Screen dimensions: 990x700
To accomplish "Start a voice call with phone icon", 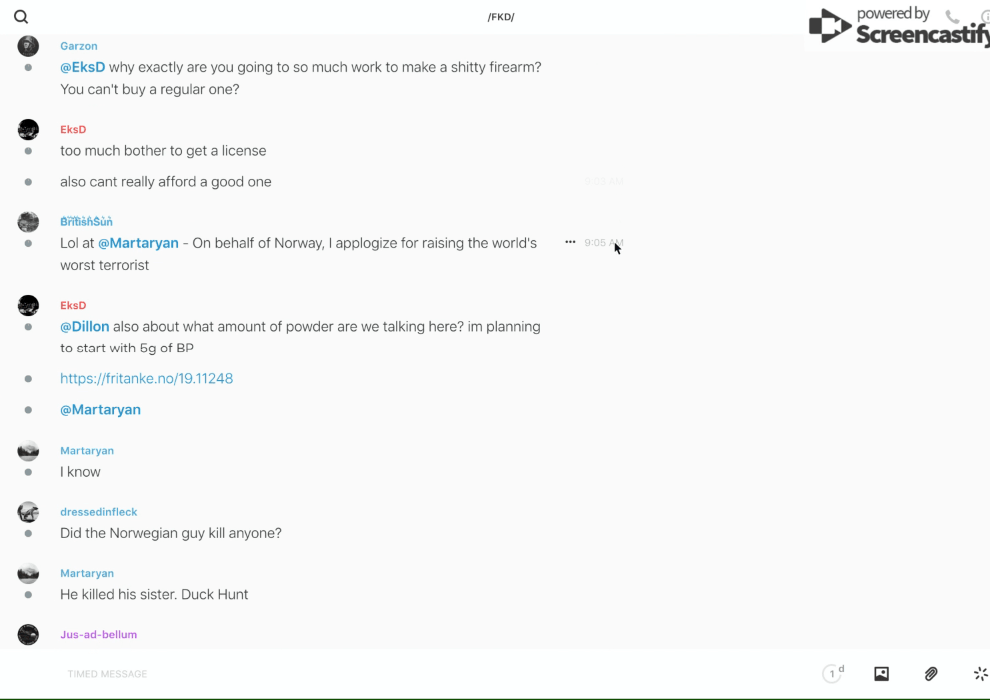I will point(952,17).
